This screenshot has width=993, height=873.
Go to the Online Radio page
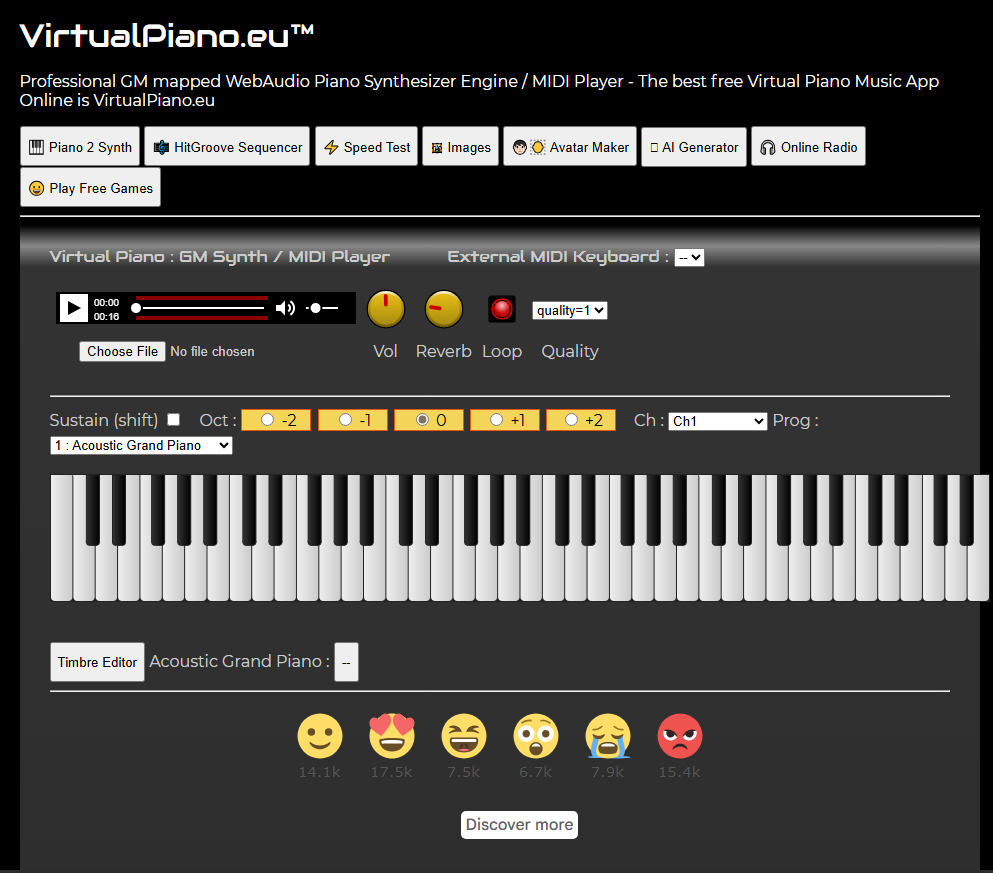click(x=808, y=147)
